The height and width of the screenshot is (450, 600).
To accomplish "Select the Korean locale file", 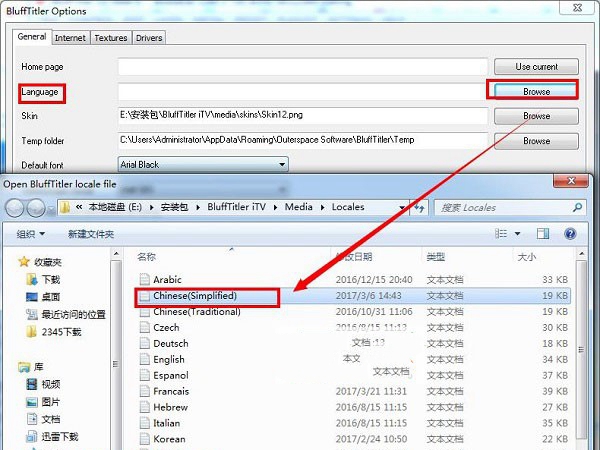I will [353, 439].
